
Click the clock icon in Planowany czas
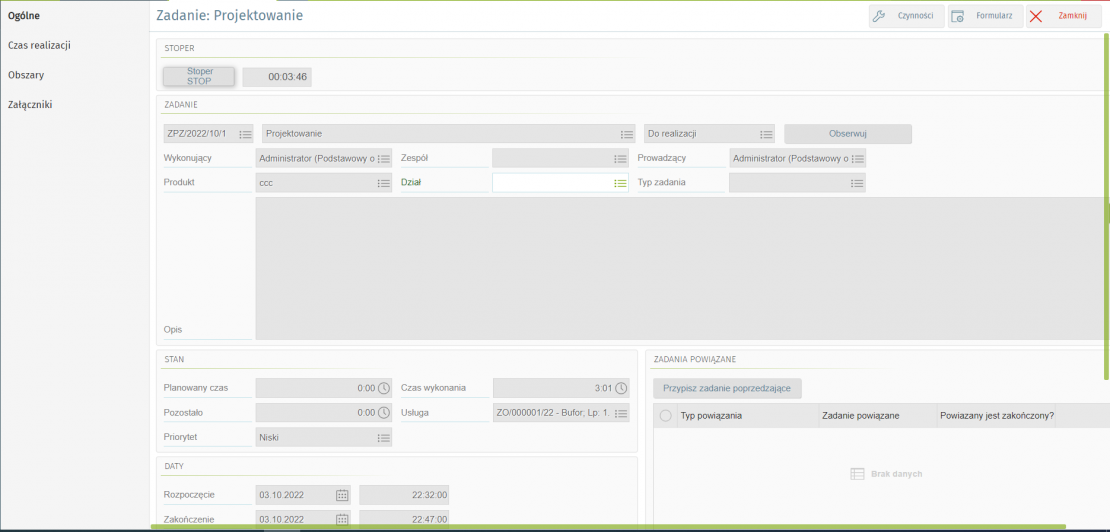pyautogui.click(x=383, y=388)
